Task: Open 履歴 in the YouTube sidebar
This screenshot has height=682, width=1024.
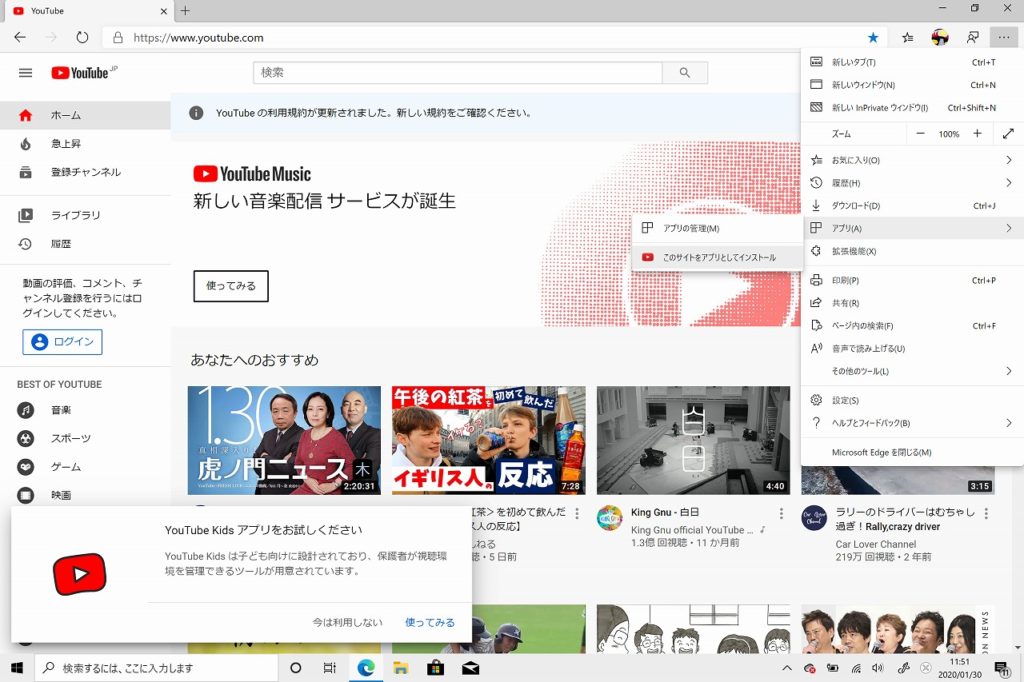Action: [x=86, y=244]
